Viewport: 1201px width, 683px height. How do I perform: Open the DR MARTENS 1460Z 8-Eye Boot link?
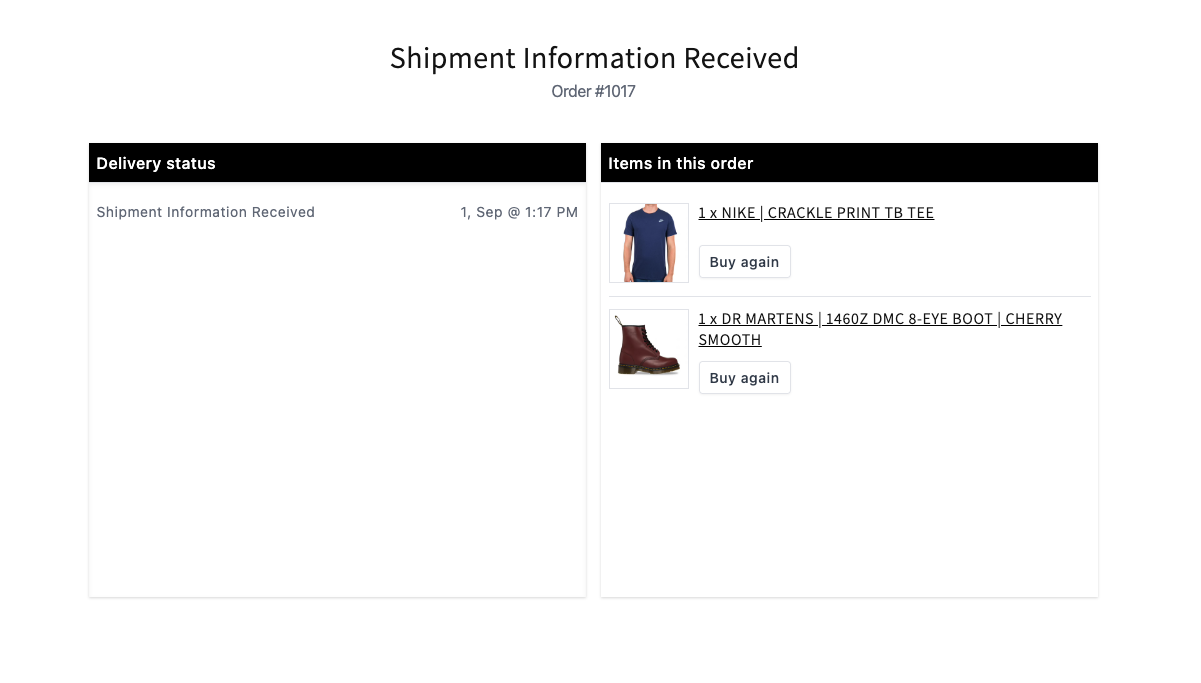pyautogui.click(x=880, y=319)
